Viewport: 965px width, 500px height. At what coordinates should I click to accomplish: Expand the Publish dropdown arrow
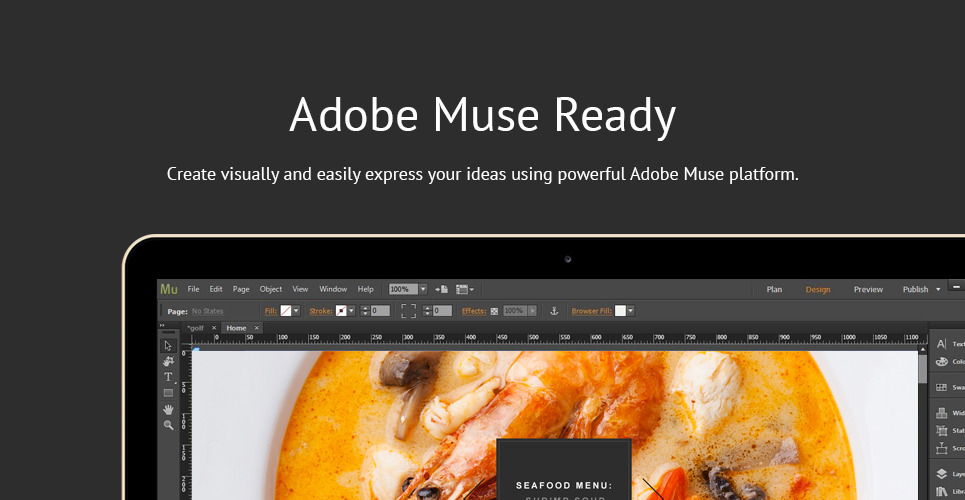tap(938, 290)
